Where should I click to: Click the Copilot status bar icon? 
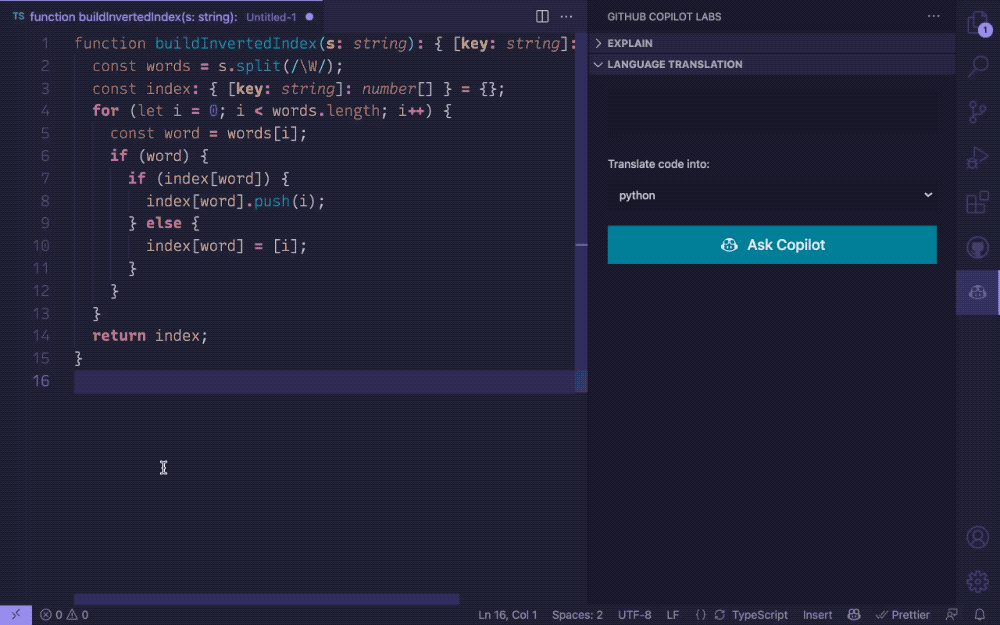point(854,615)
